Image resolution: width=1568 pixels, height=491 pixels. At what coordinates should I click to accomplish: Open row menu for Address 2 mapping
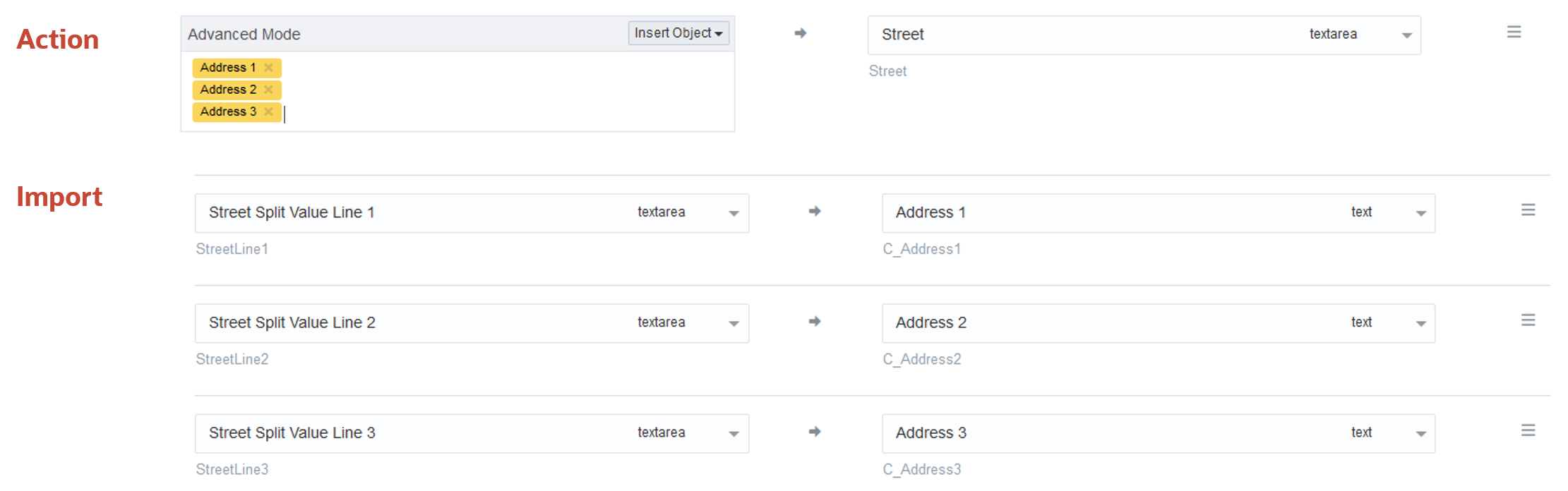click(x=1528, y=320)
